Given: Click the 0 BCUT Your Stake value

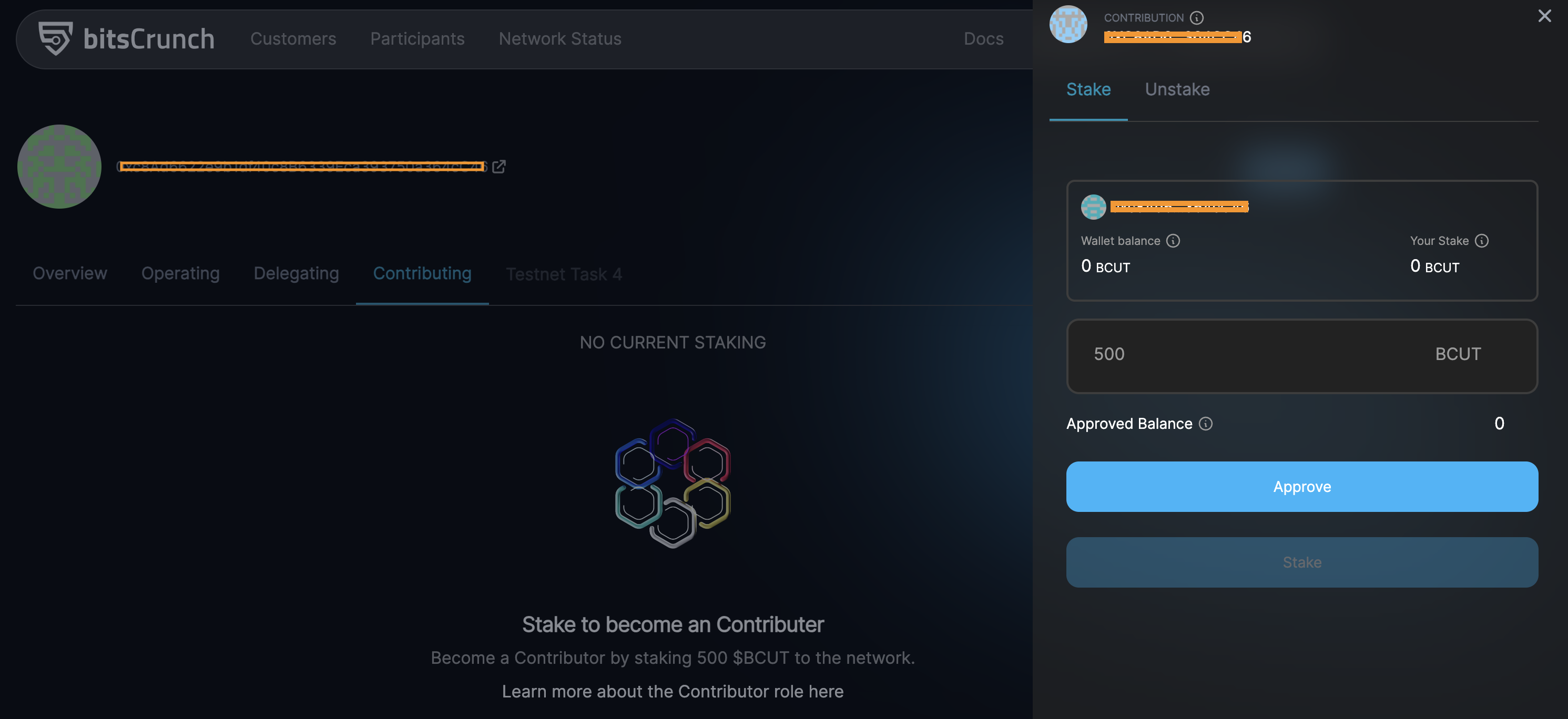Looking at the screenshot, I should click(x=1434, y=266).
